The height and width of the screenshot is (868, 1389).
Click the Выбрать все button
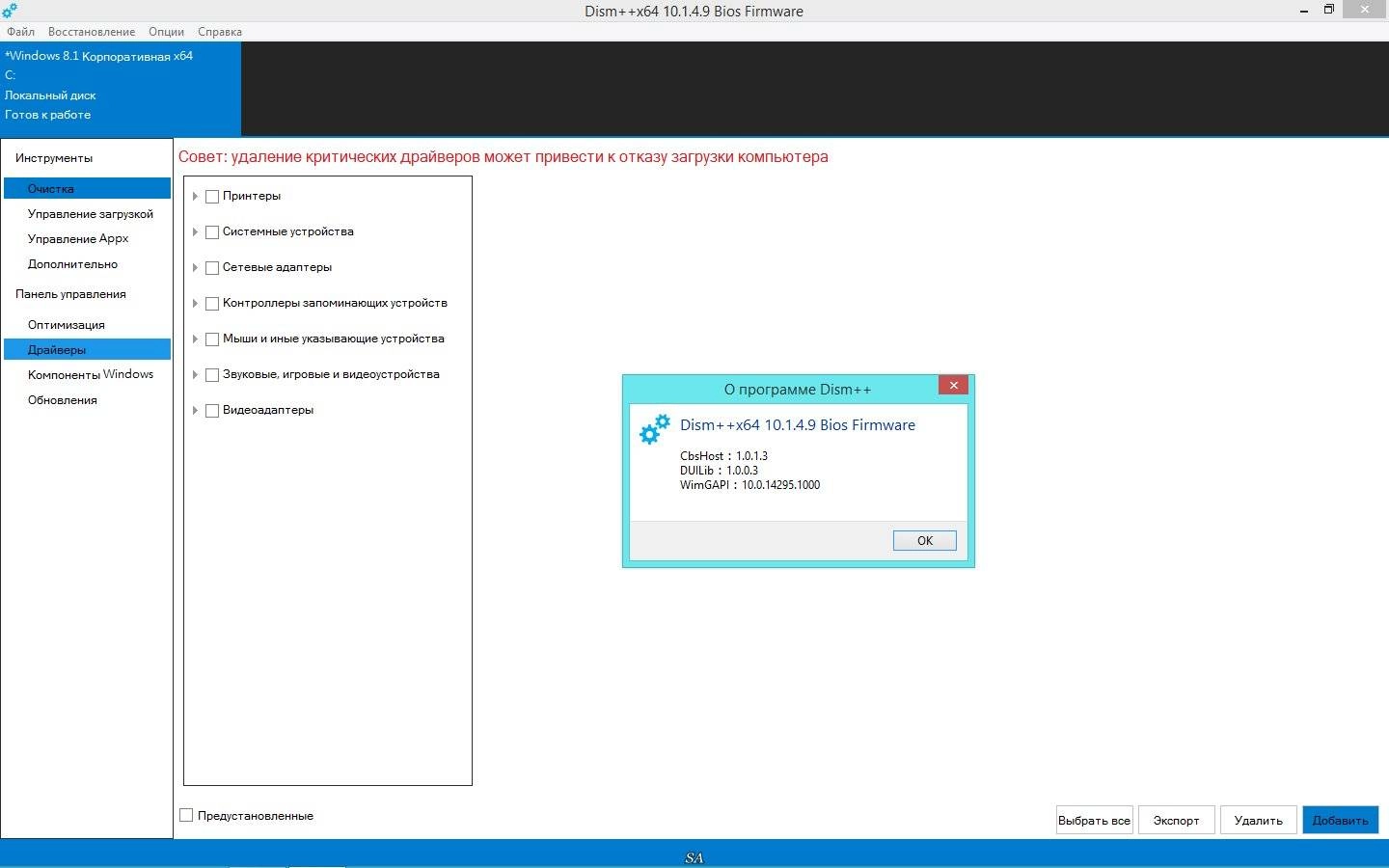[x=1094, y=820]
